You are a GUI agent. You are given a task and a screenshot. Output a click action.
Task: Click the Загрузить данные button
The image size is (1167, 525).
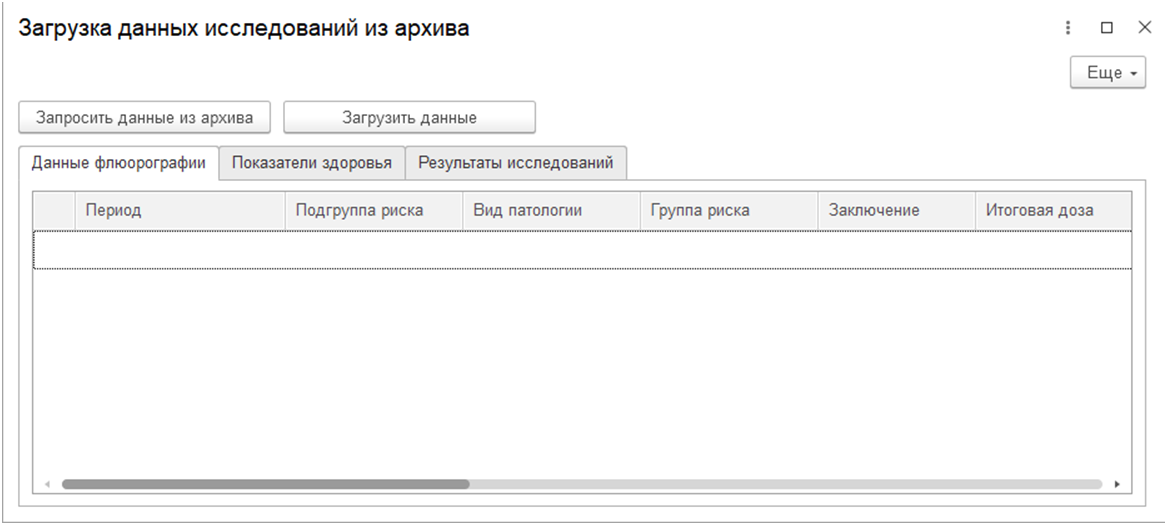pyautogui.click(x=409, y=117)
